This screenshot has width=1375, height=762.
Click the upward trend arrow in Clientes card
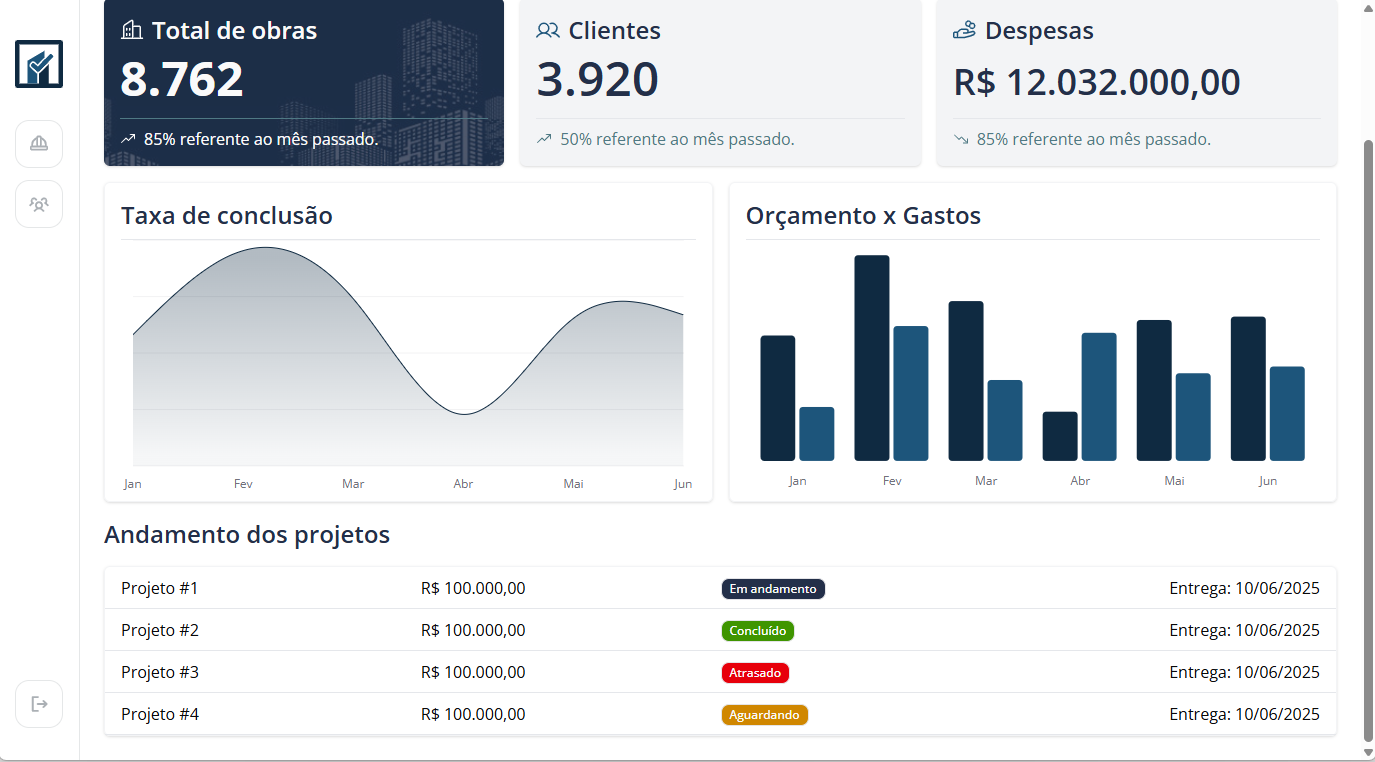point(544,139)
